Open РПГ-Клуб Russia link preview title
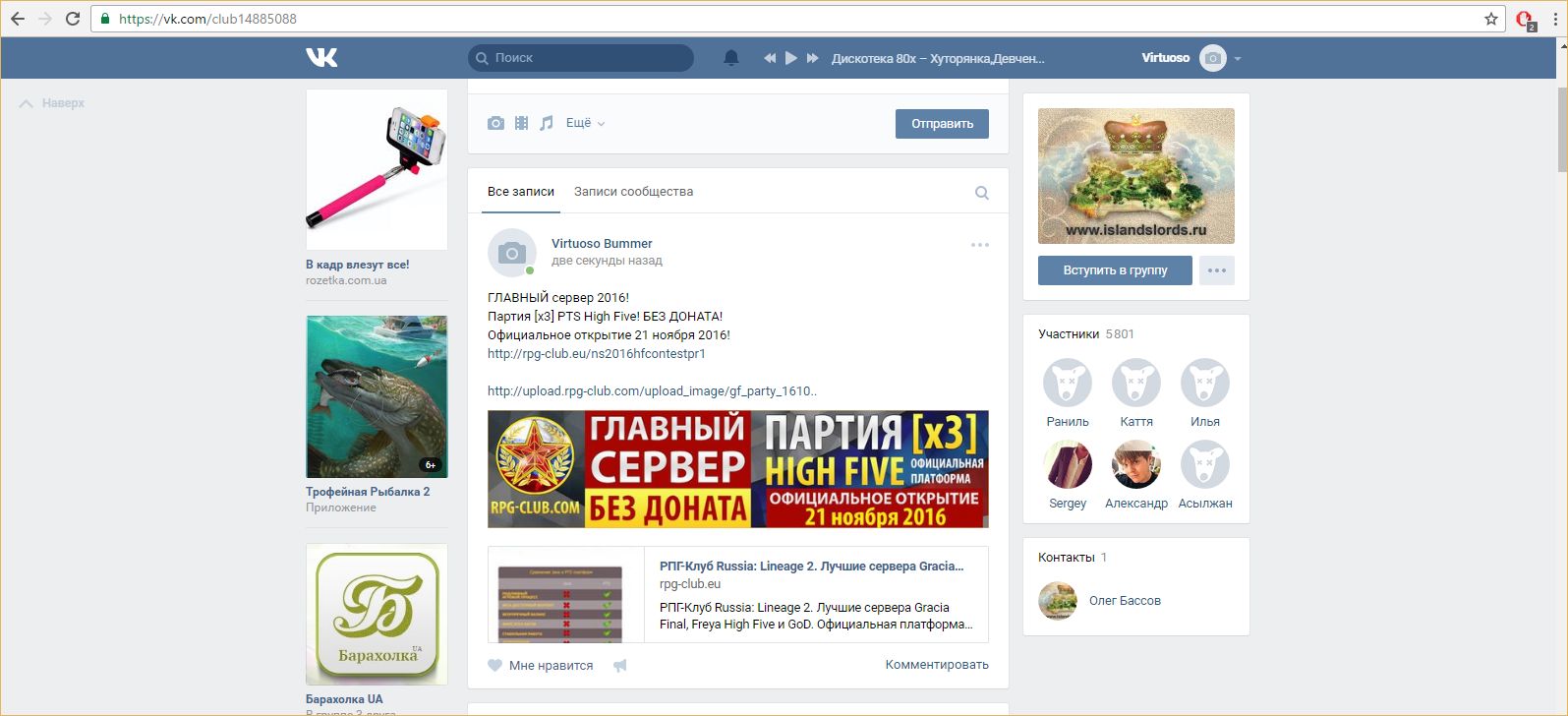 pos(811,567)
